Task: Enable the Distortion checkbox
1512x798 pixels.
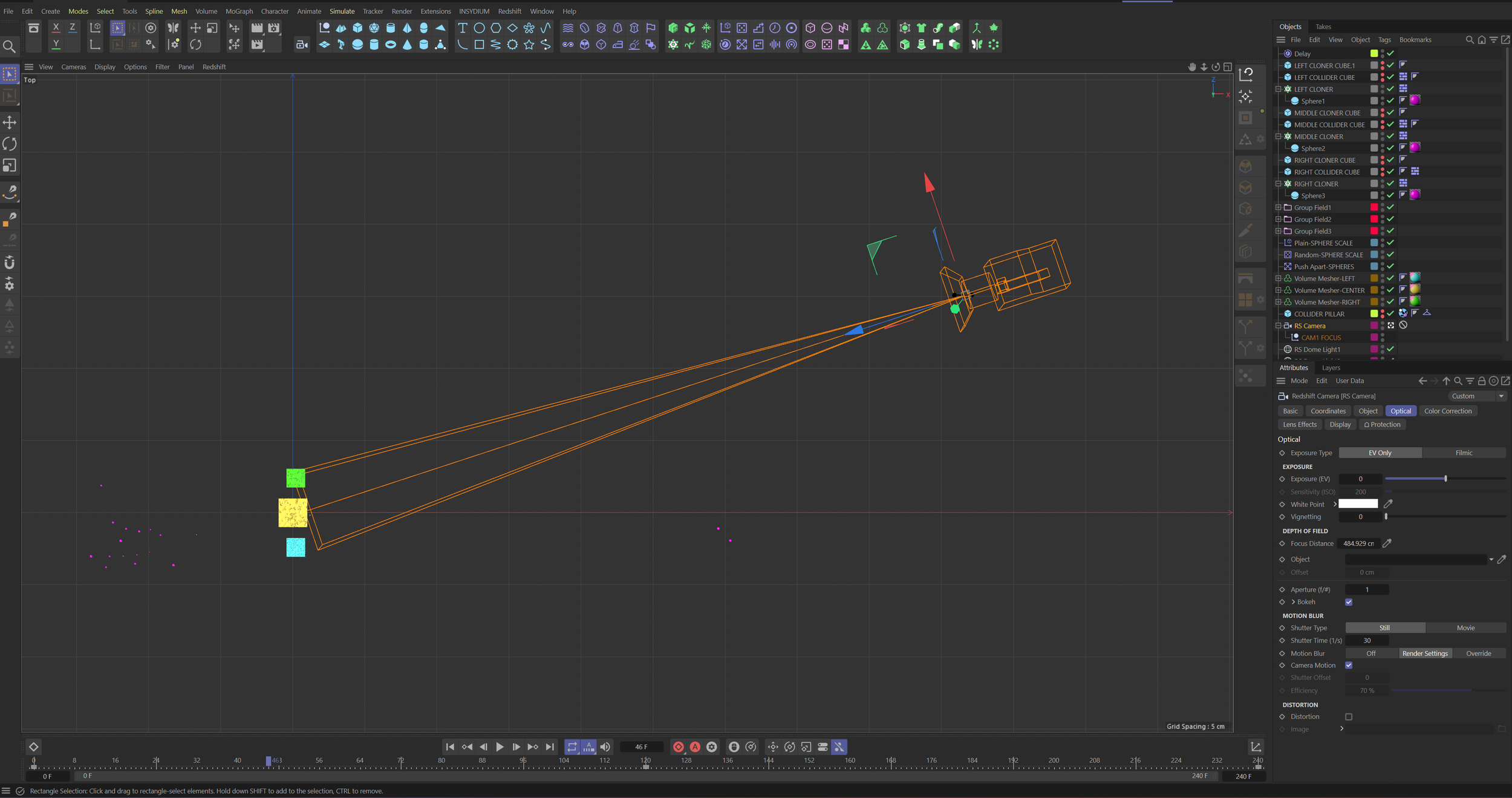Action: [1349, 717]
